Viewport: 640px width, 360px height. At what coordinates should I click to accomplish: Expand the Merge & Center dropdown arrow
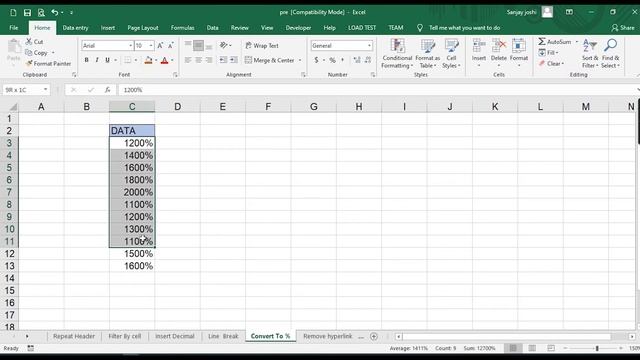(x=300, y=60)
